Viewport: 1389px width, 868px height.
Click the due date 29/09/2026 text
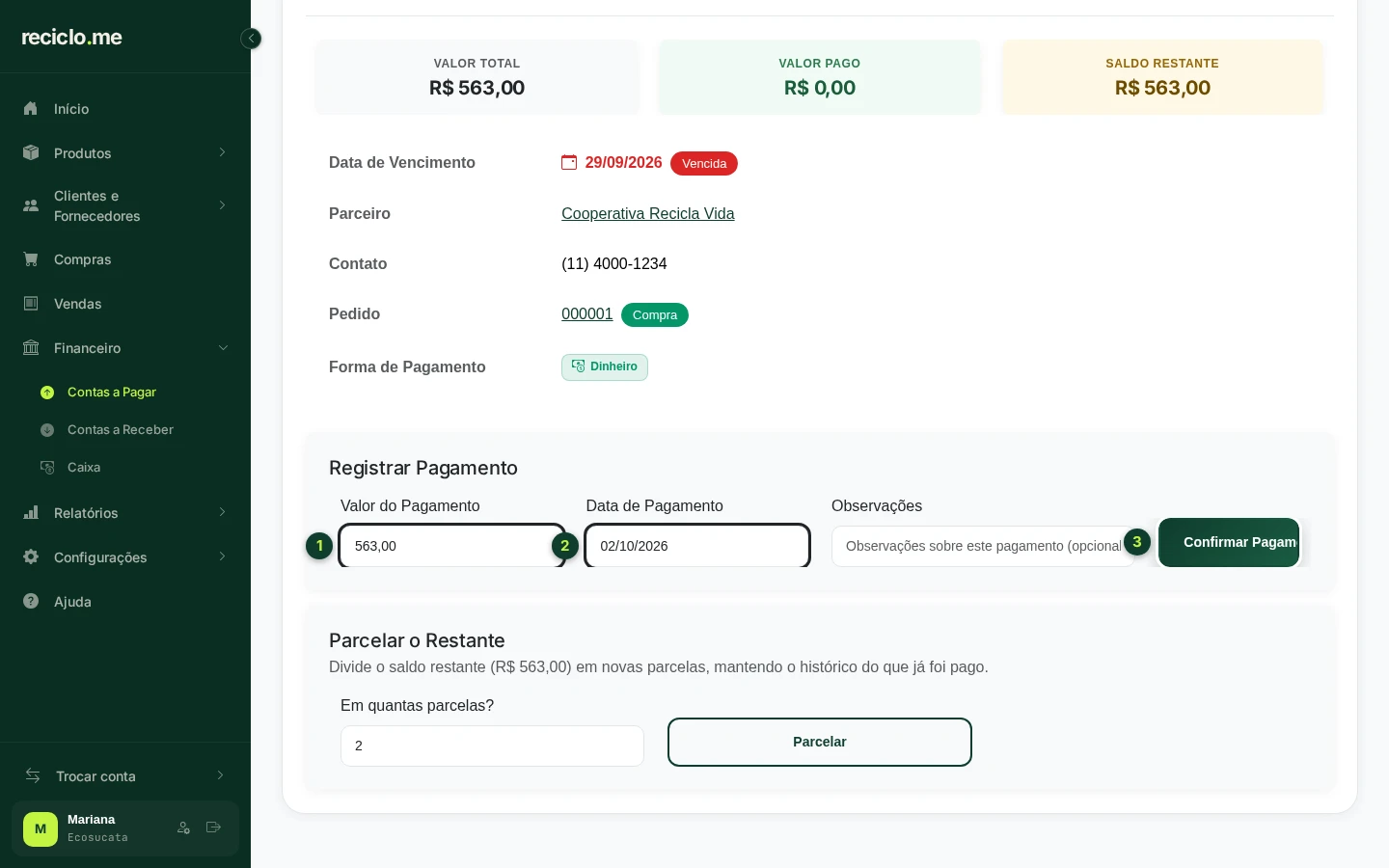click(x=623, y=163)
